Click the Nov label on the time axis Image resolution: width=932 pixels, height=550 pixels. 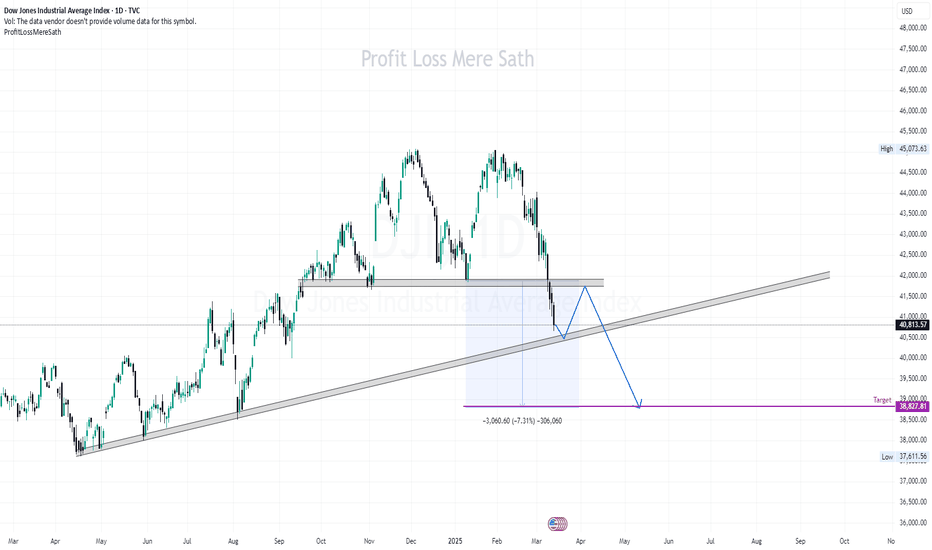(x=369, y=541)
